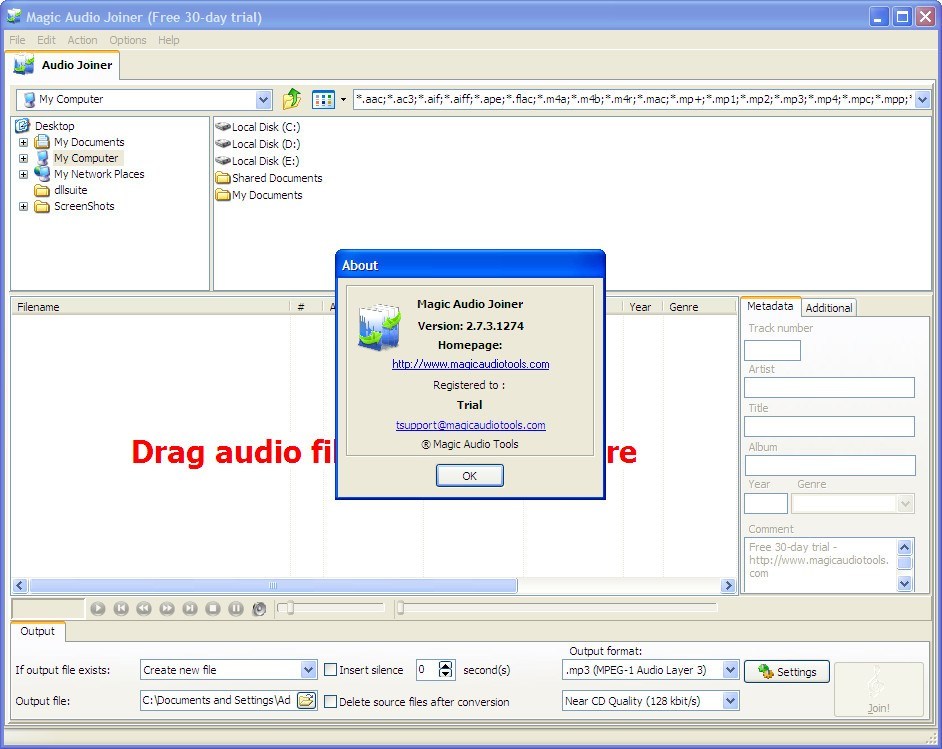Open the Edit menu

tap(46, 40)
